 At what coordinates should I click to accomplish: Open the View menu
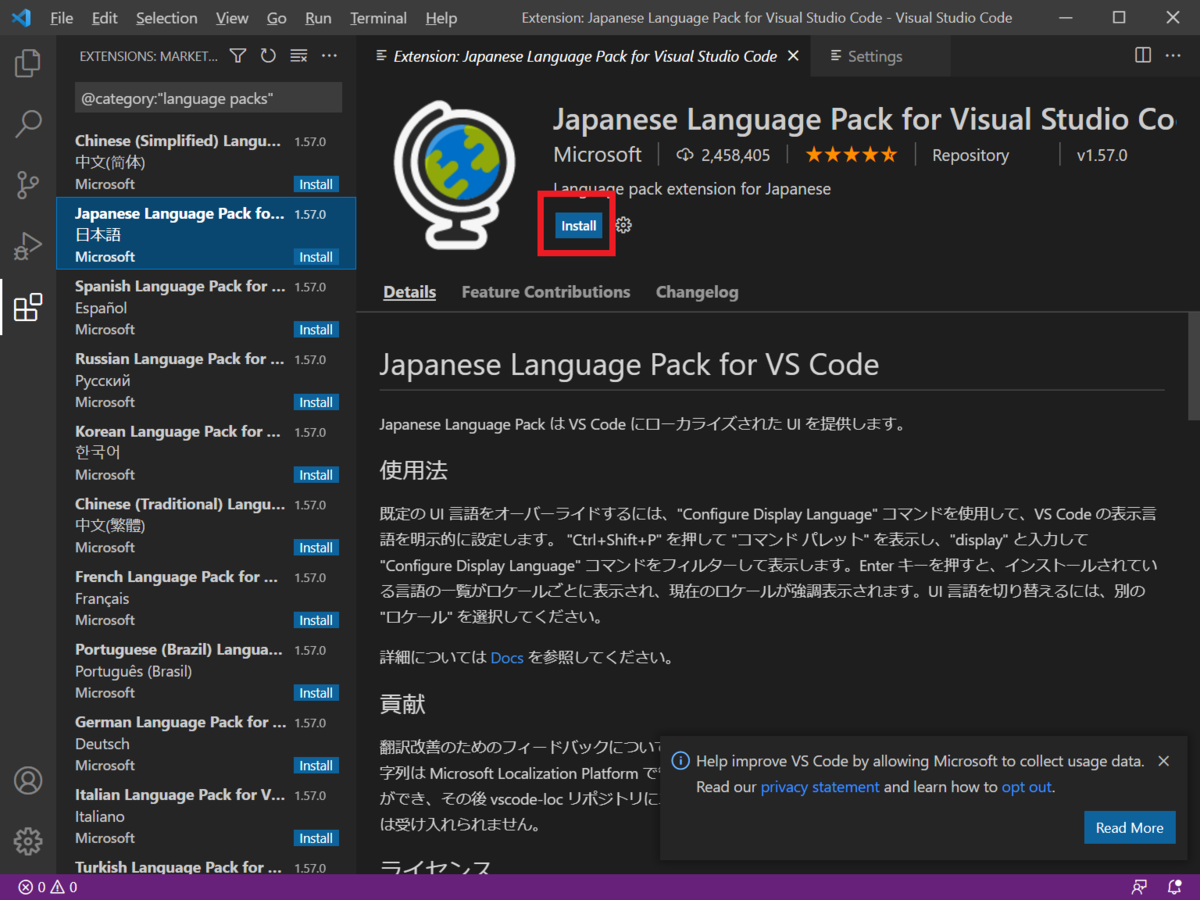[x=232, y=18]
